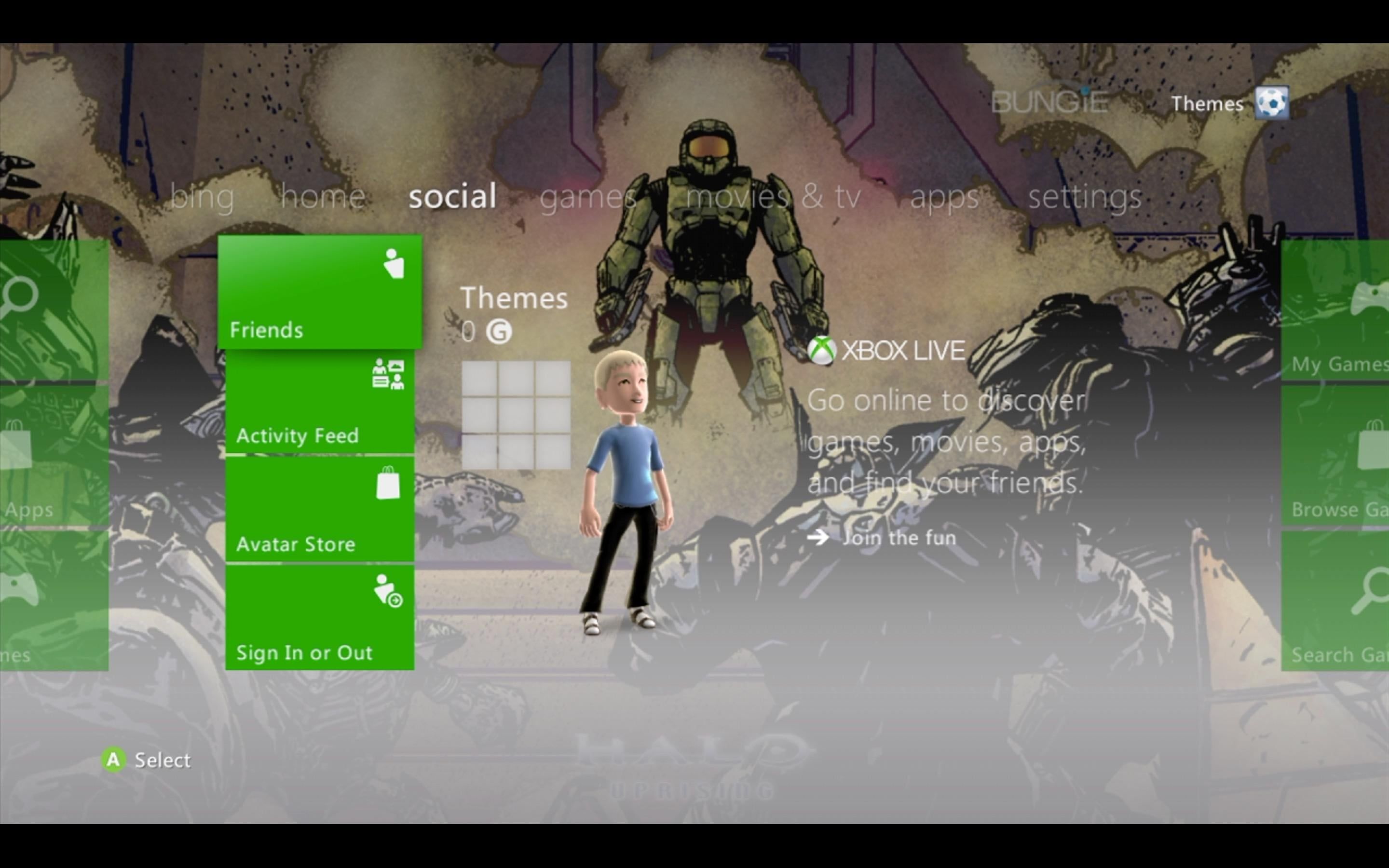Click the soccer ball gamerpic
1389x868 pixels.
(x=1271, y=103)
